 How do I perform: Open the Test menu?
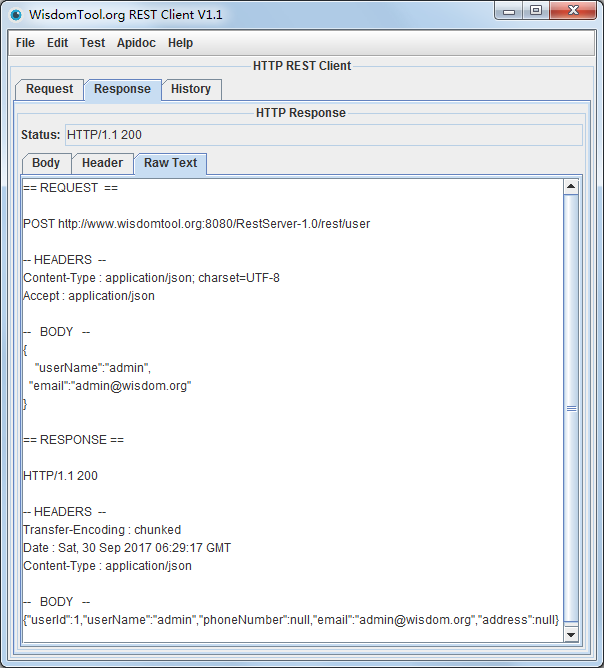92,43
